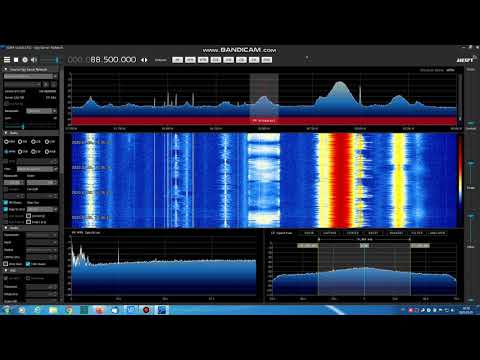Open the SDR# hamburger main menu

click(x=7, y=60)
